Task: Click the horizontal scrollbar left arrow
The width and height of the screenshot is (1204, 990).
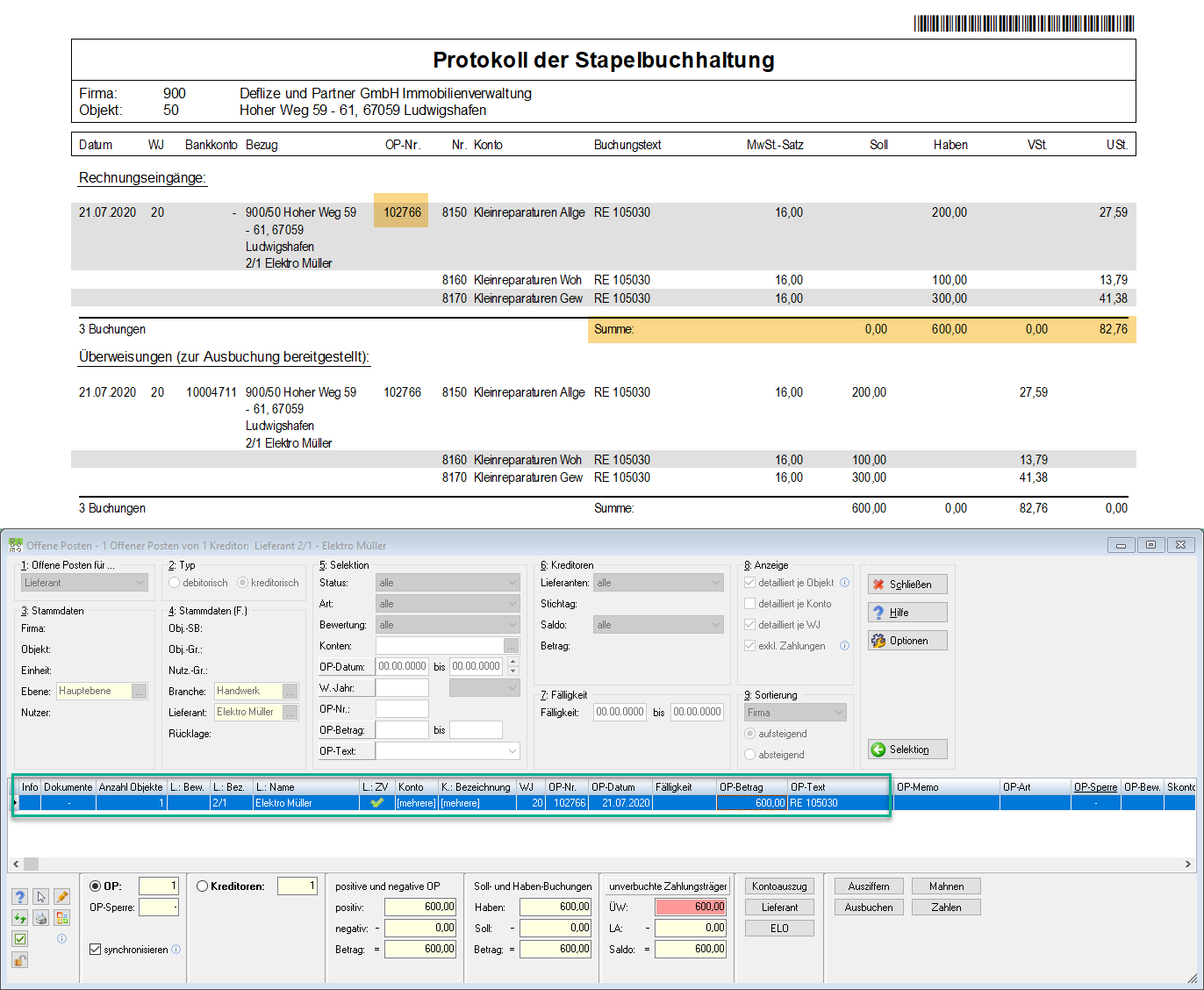Action: [16, 864]
